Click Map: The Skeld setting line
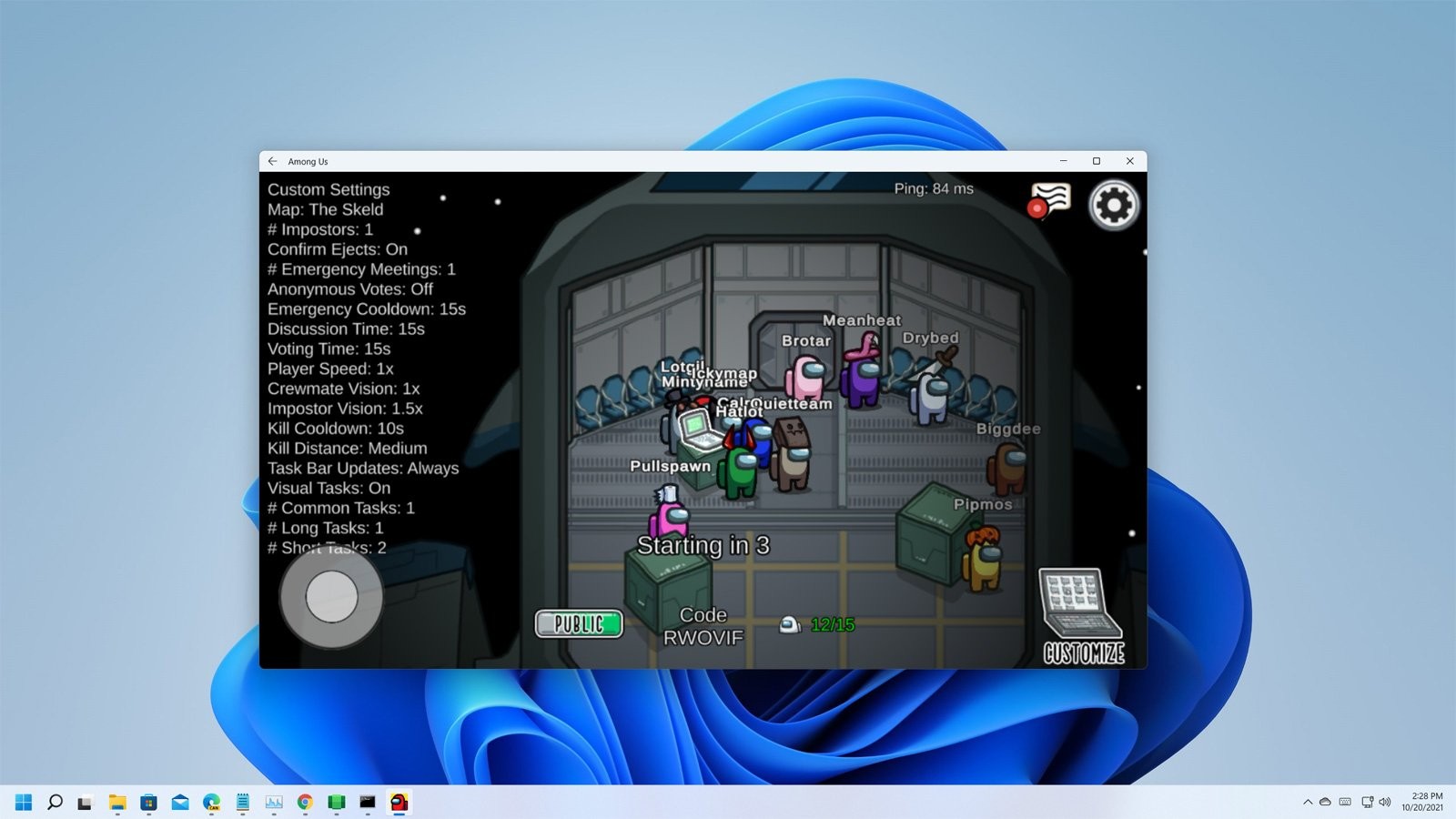Image resolution: width=1456 pixels, height=819 pixels. click(326, 209)
